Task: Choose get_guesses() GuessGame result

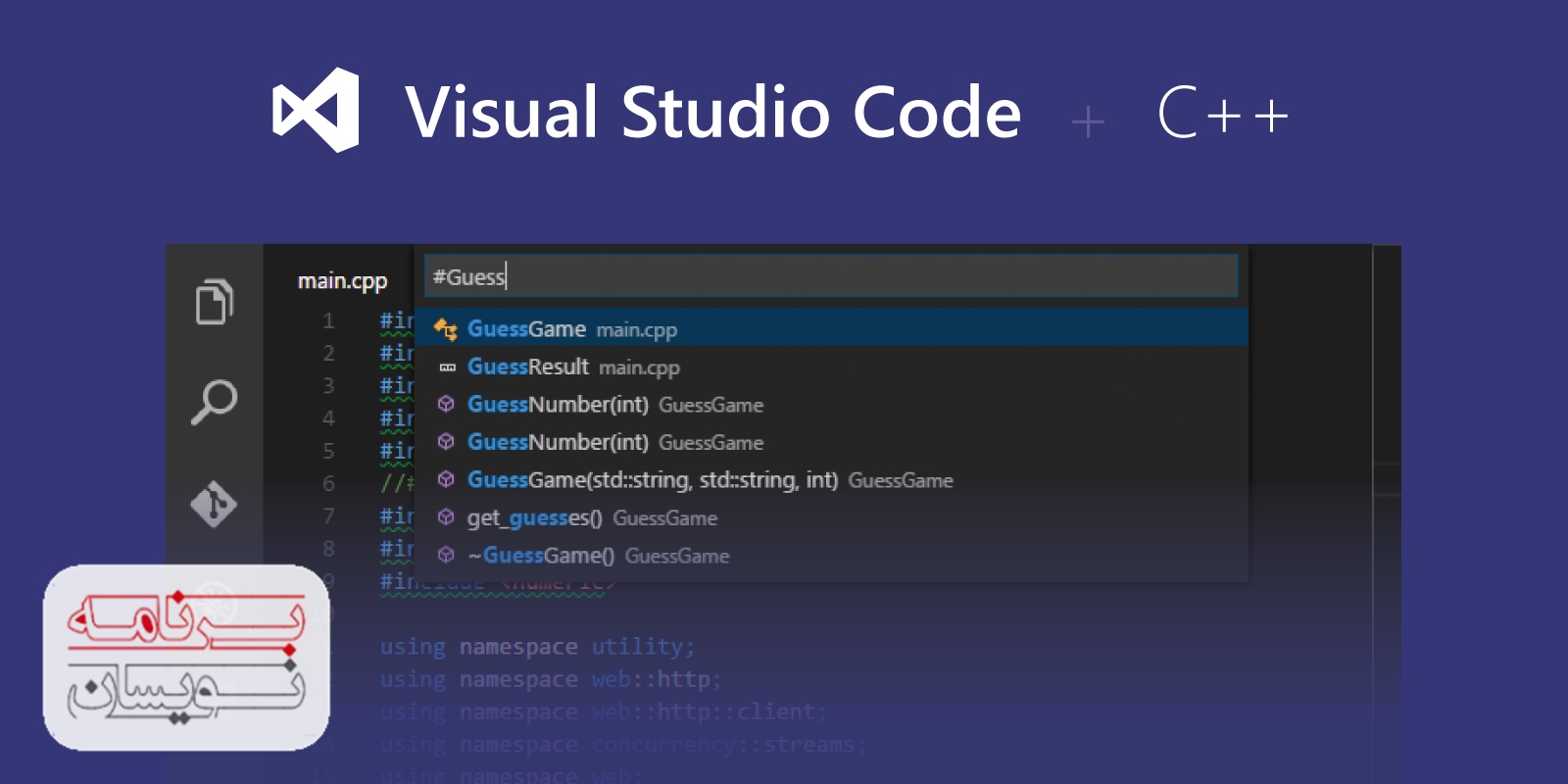Action: tap(831, 517)
